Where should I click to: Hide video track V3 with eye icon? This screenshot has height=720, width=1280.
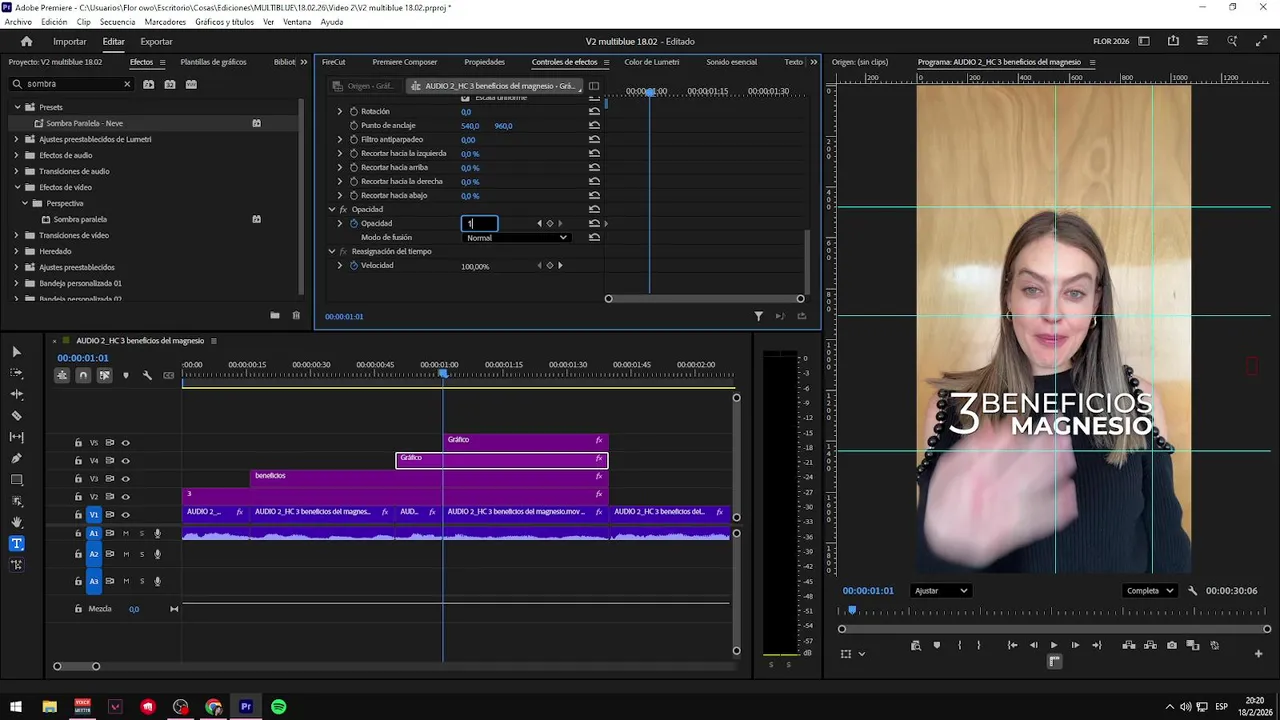pyautogui.click(x=125, y=479)
